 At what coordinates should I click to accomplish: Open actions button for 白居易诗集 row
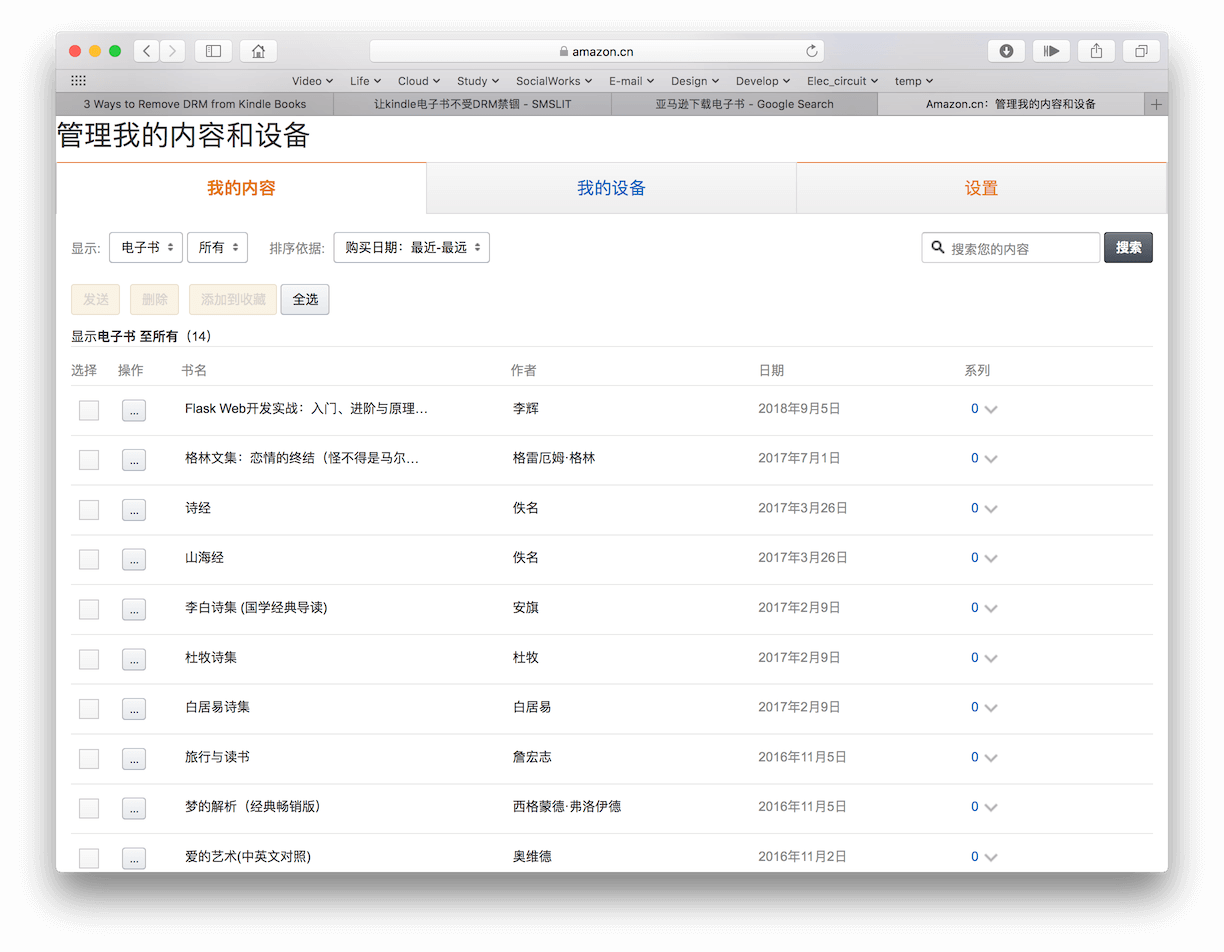coord(134,709)
